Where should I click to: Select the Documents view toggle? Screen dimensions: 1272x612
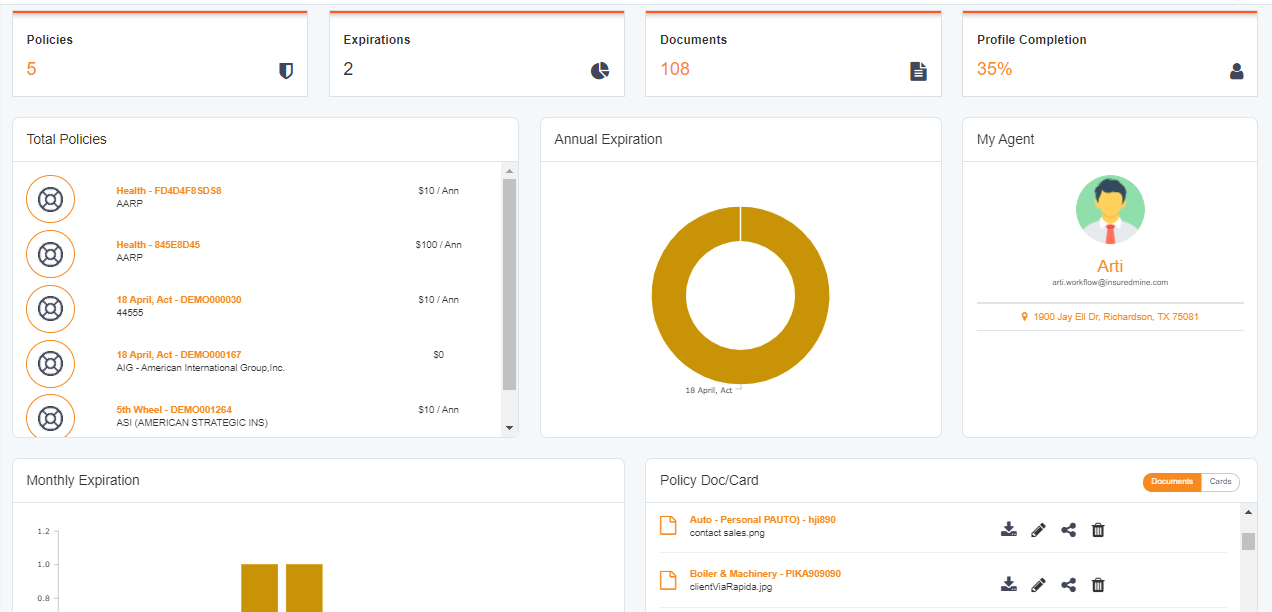(x=1171, y=481)
